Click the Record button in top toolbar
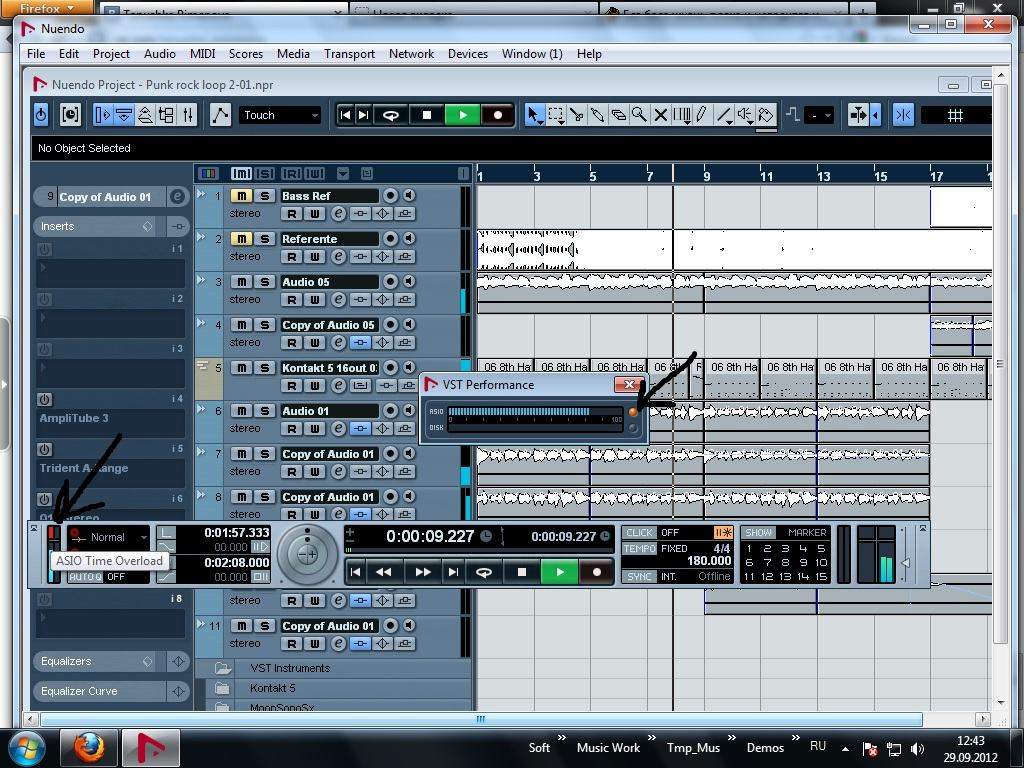1024x768 pixels. pyautogui.click(x=498, y=115)
